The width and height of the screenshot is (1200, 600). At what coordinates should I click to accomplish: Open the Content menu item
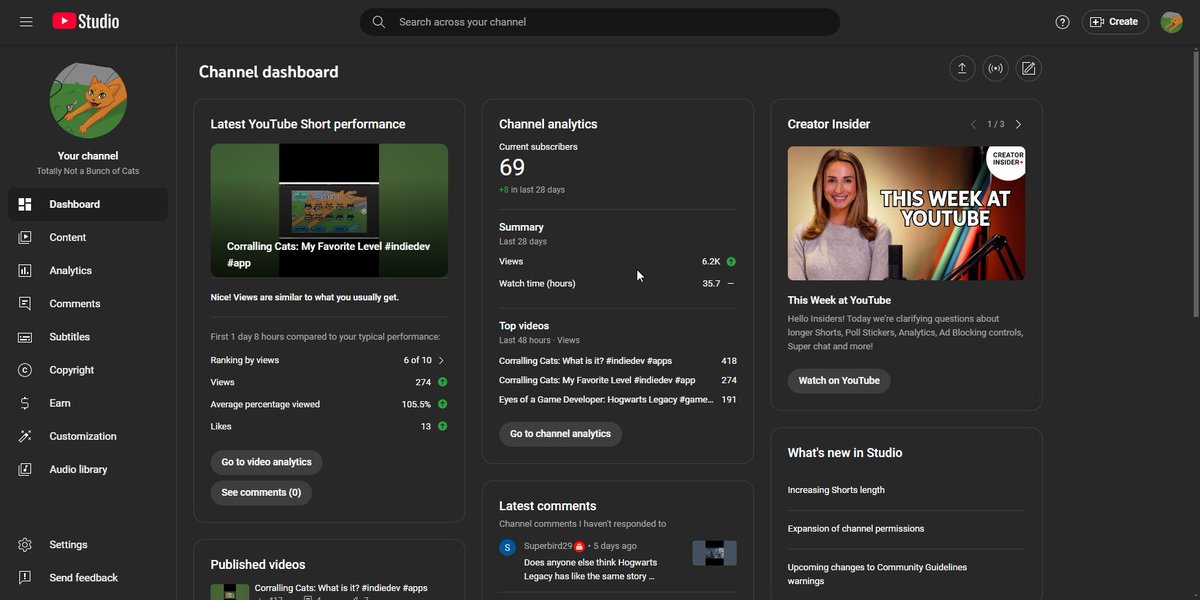(88, 237)
